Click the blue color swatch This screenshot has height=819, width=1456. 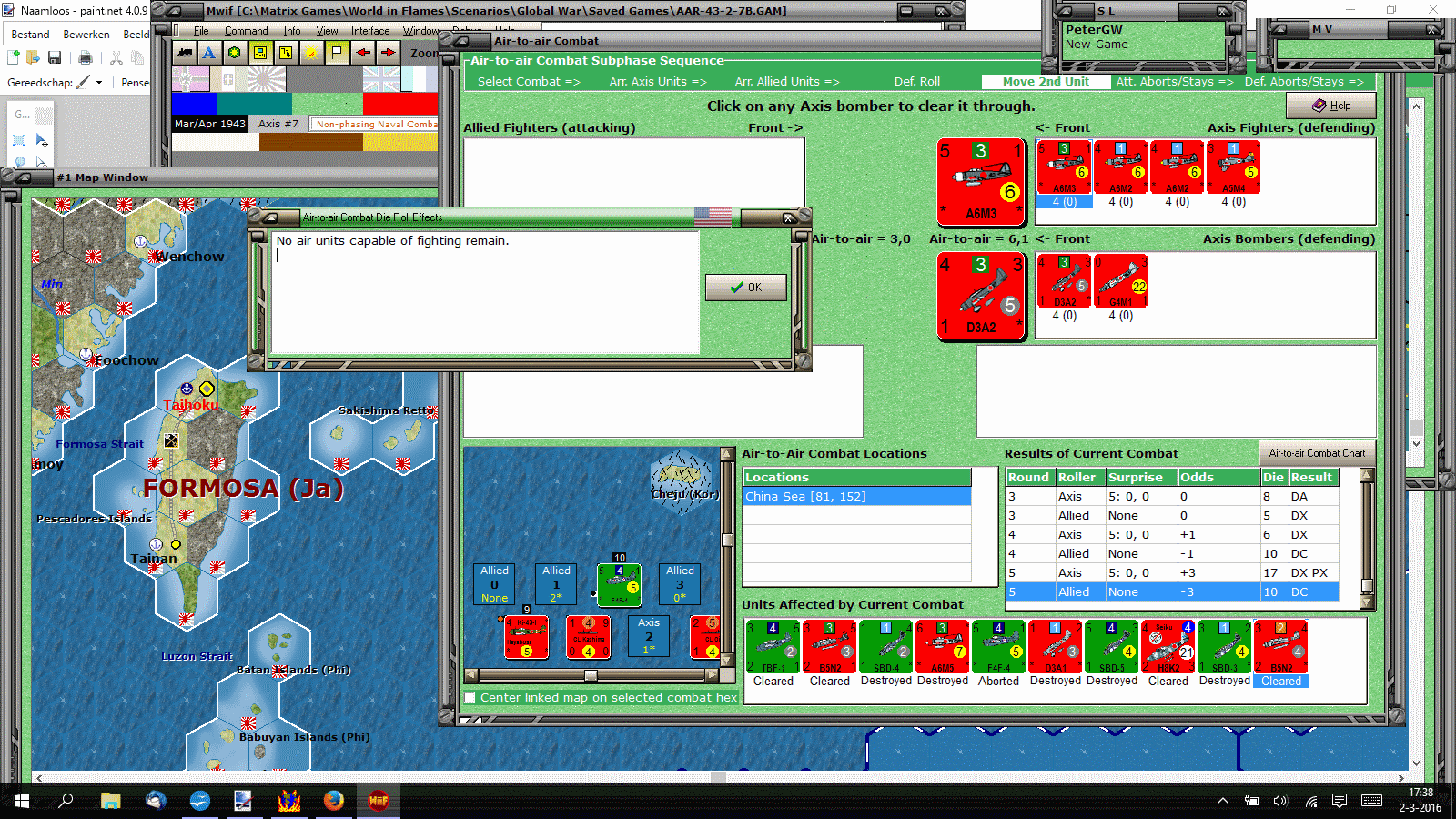point(195,103)
